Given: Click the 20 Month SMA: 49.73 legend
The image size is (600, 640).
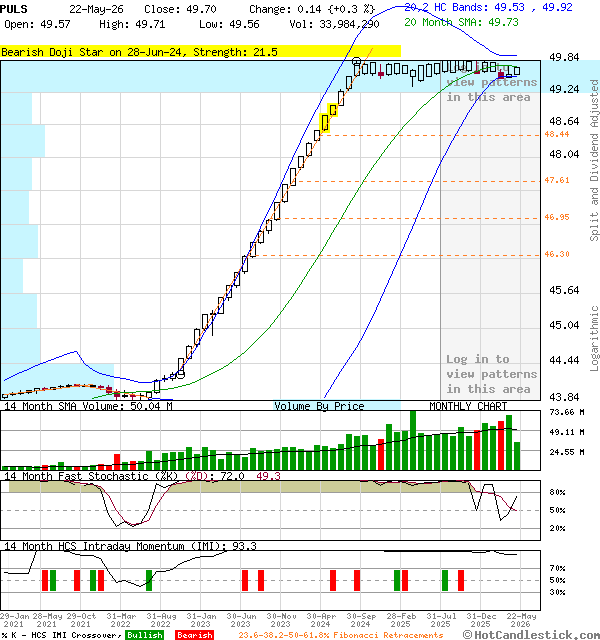Looking at the screenshot, I should [461, 22].
